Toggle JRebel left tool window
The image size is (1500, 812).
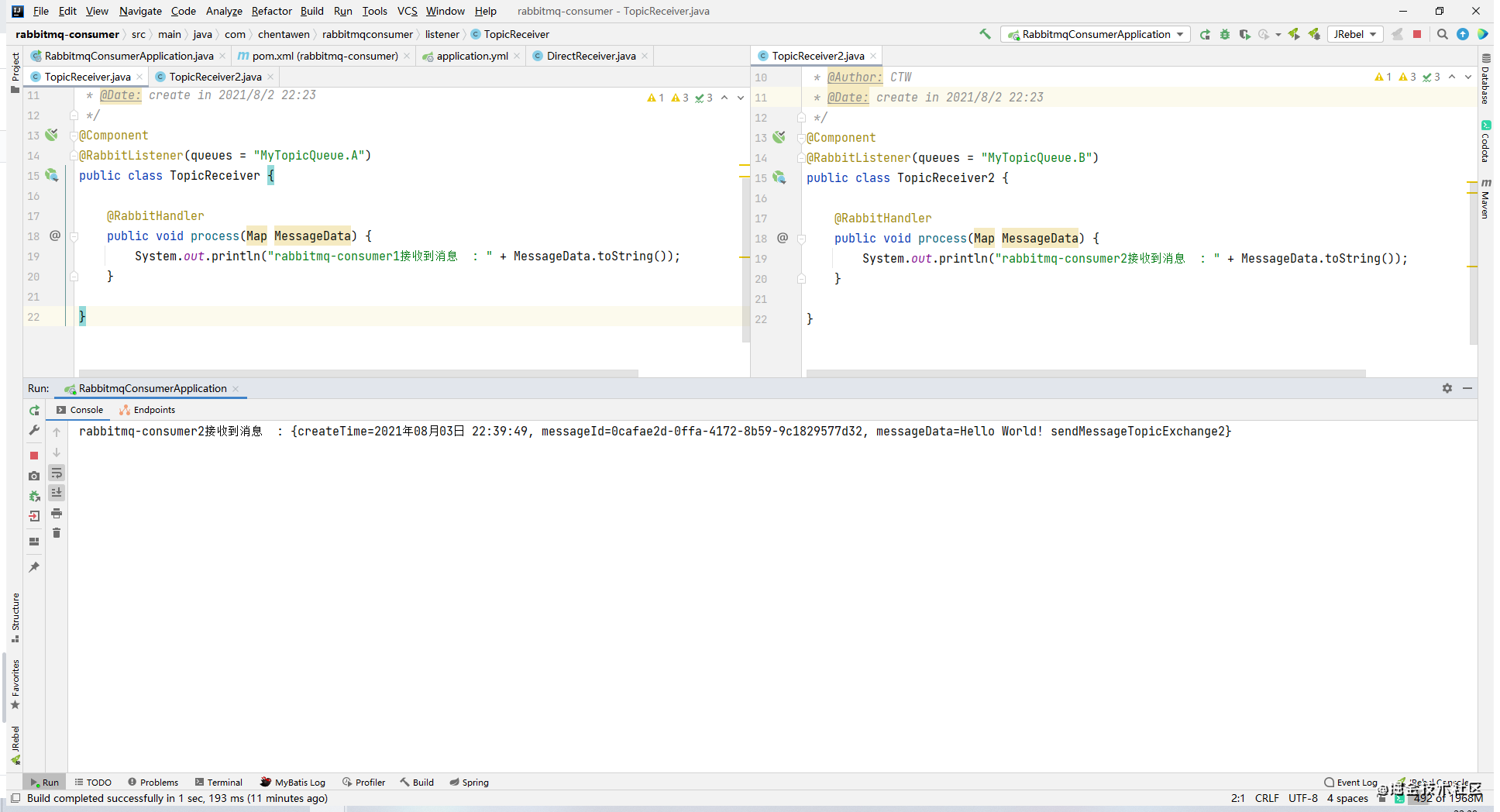point(15,745)
